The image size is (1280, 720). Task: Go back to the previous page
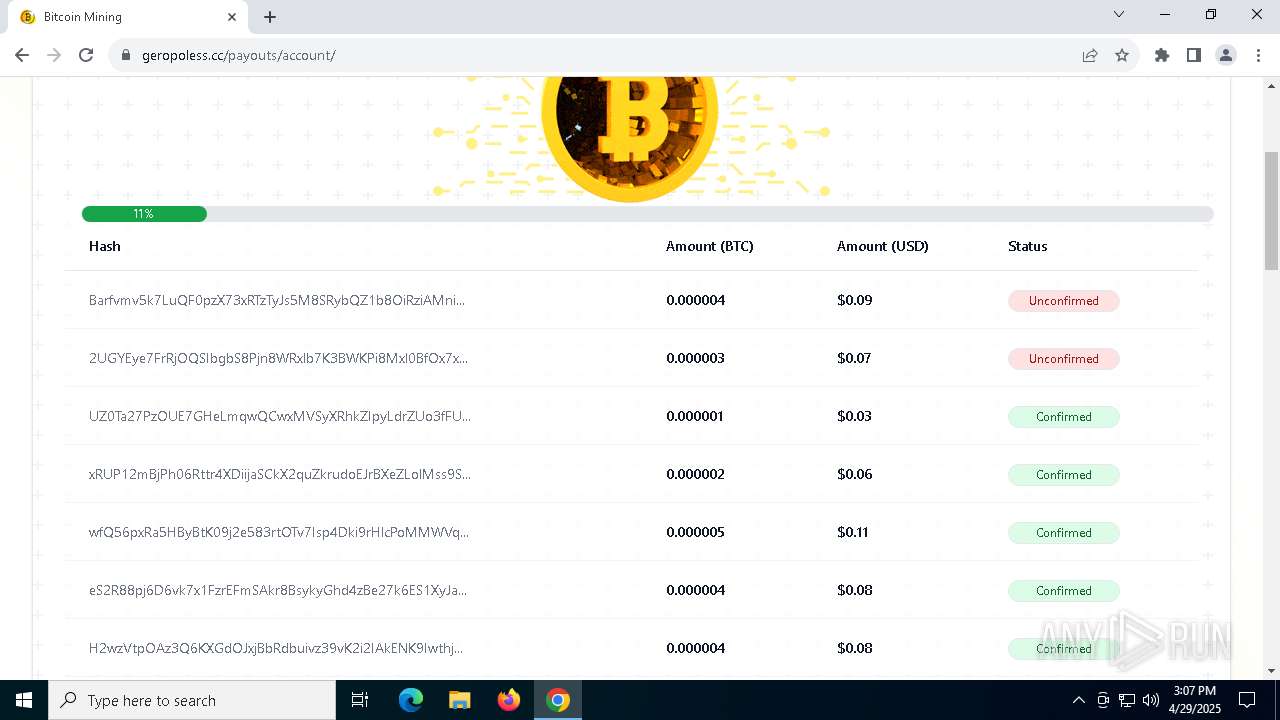point(22,55)
